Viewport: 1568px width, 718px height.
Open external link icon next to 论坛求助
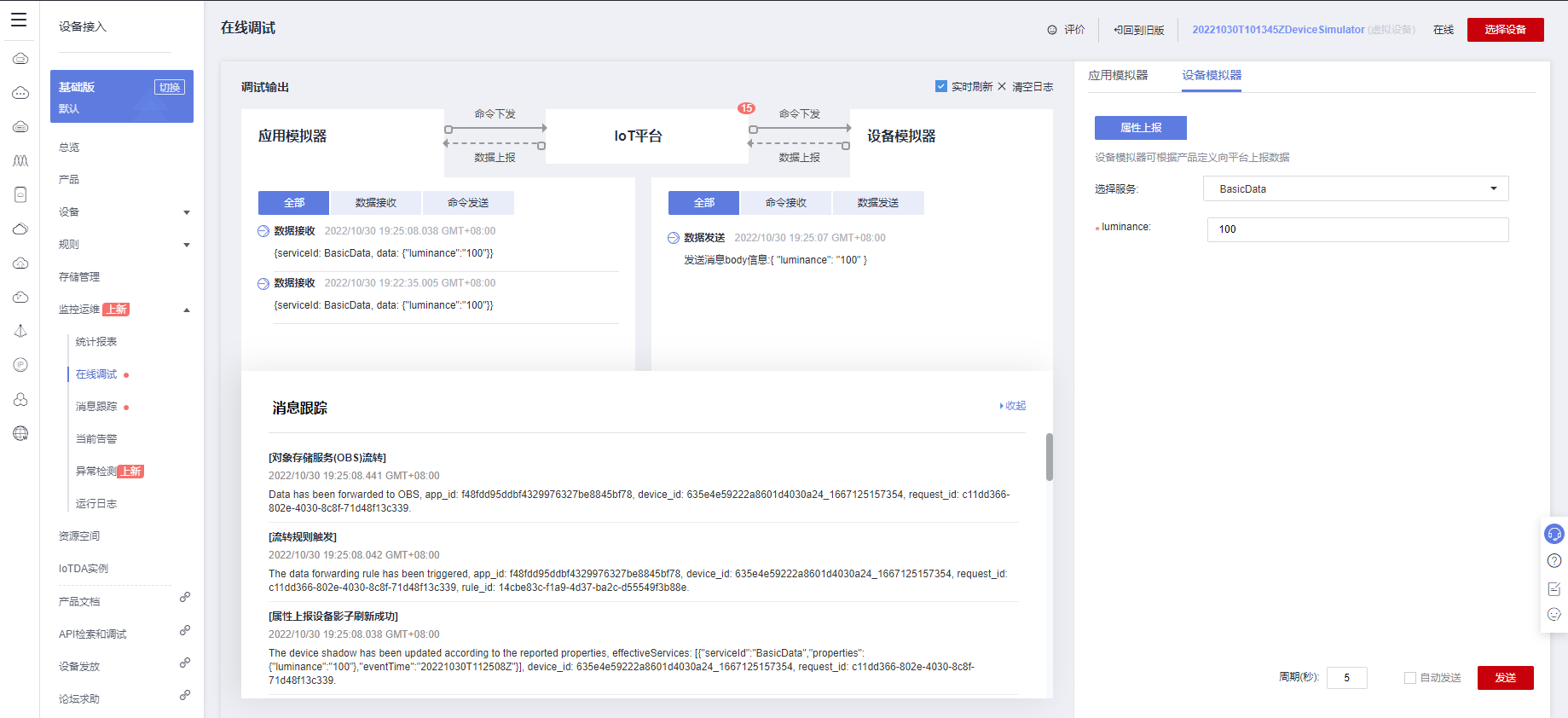(x=184, y=695)
